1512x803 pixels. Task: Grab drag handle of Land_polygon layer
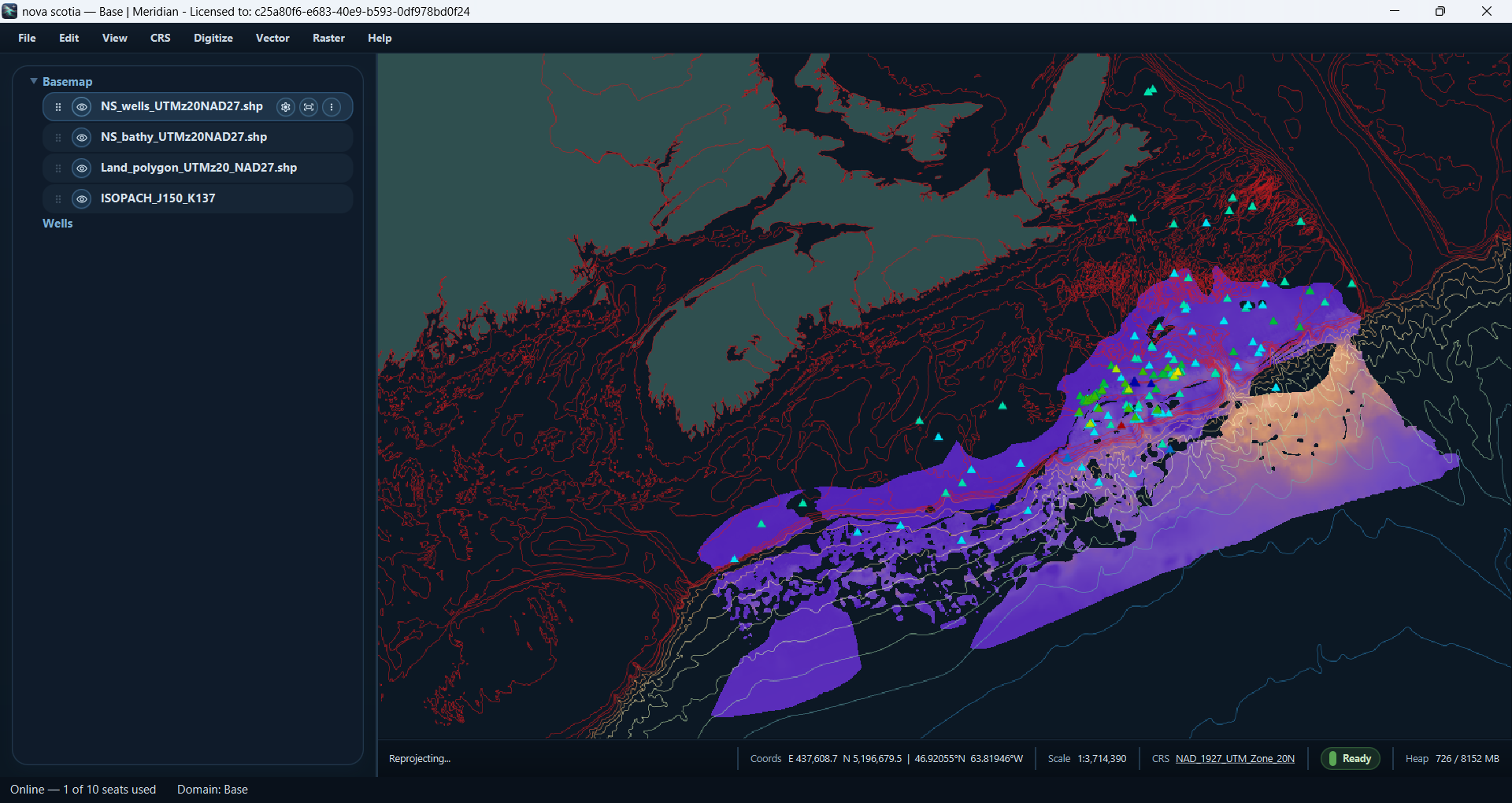(x=58, y=168)
